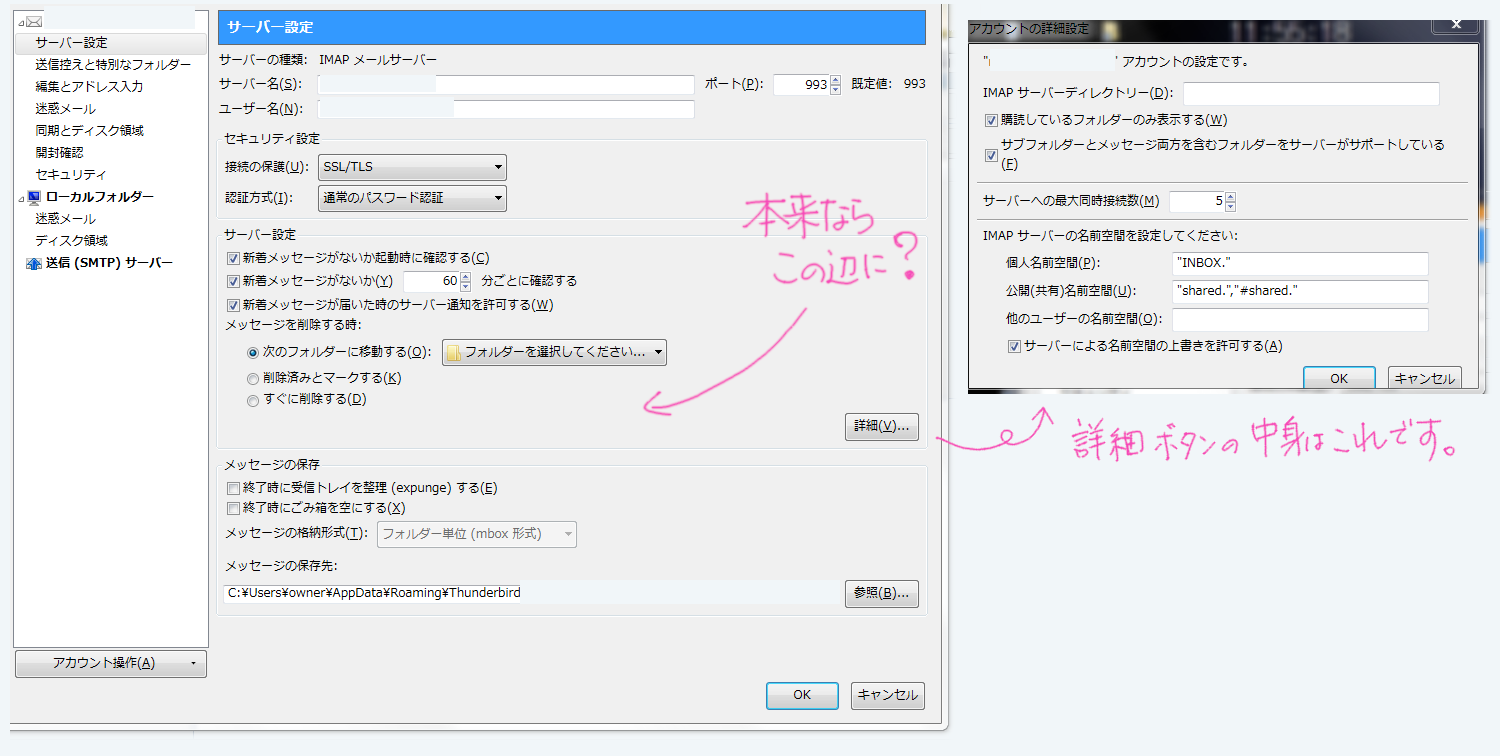This screenshot has width=1500, height=756.
Task: Open the アカウント操作 menu button
Action: click(x=111, y=663)
